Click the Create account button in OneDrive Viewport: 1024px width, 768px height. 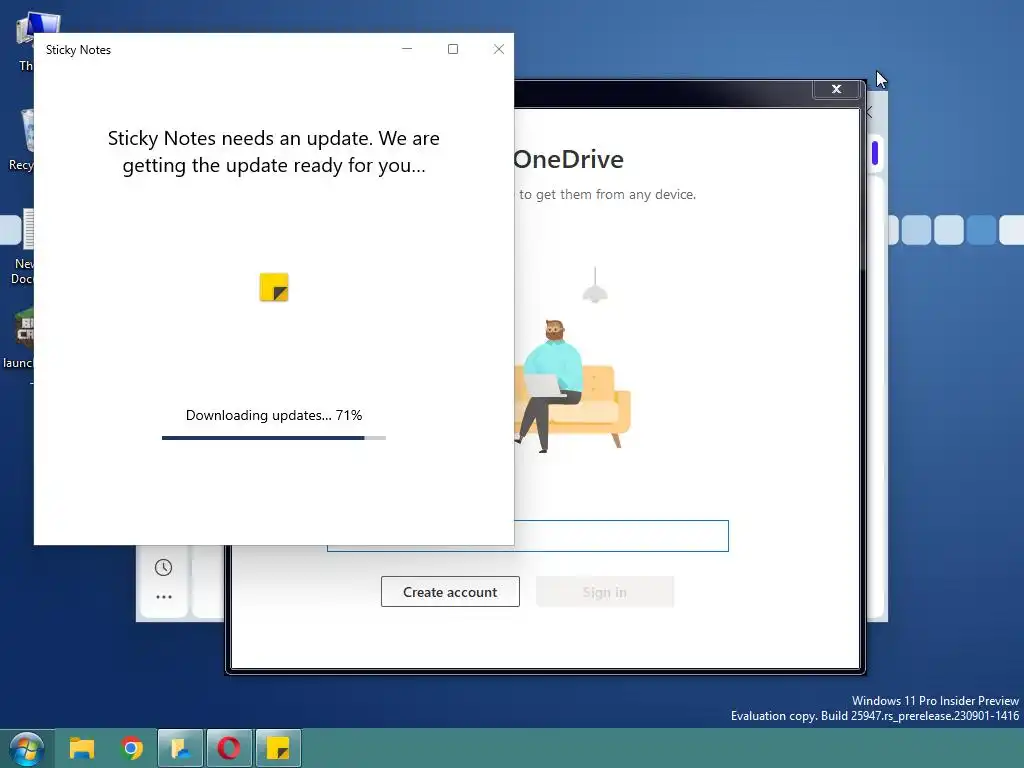point(450,592)
